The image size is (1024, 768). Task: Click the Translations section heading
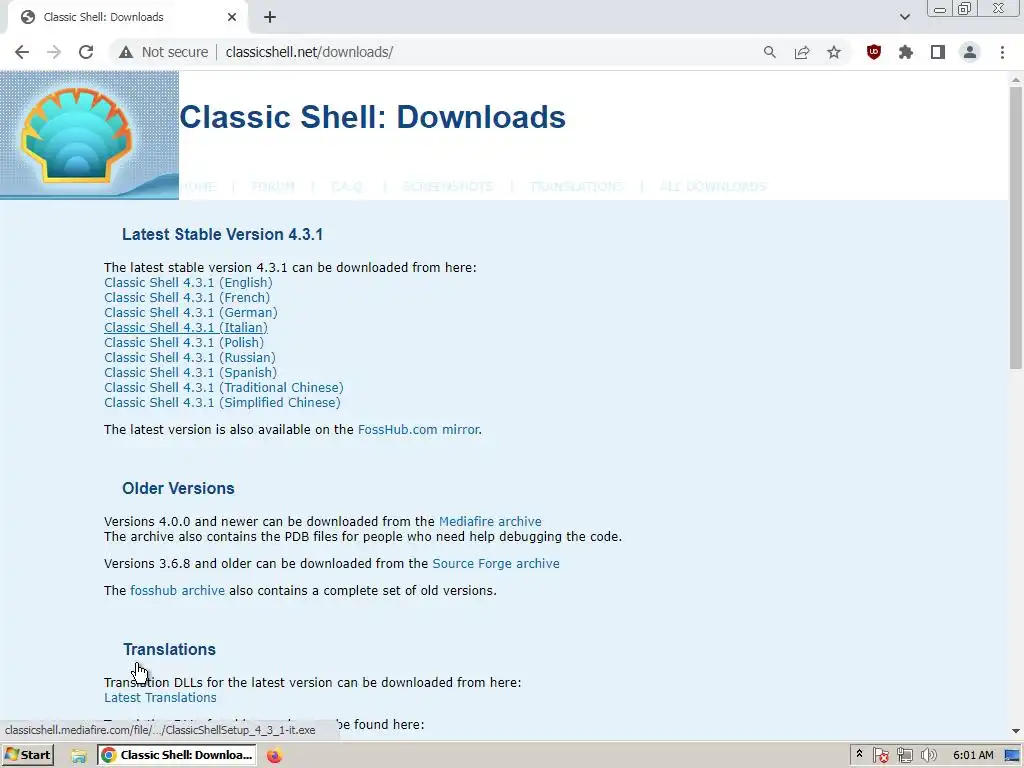coord(170,649)
